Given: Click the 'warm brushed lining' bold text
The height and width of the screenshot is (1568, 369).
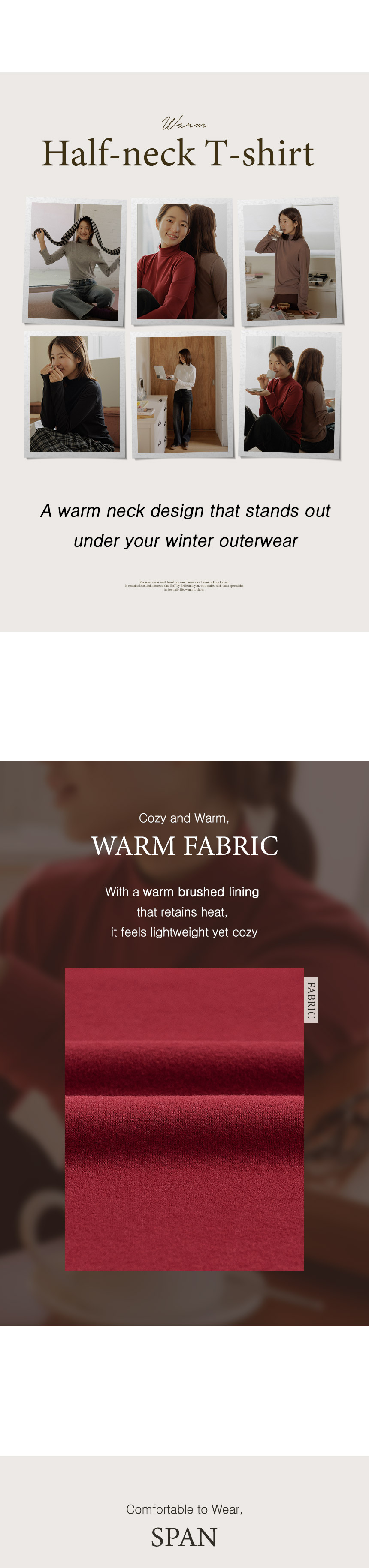Looking at the screenshot, I should point(201,892).
